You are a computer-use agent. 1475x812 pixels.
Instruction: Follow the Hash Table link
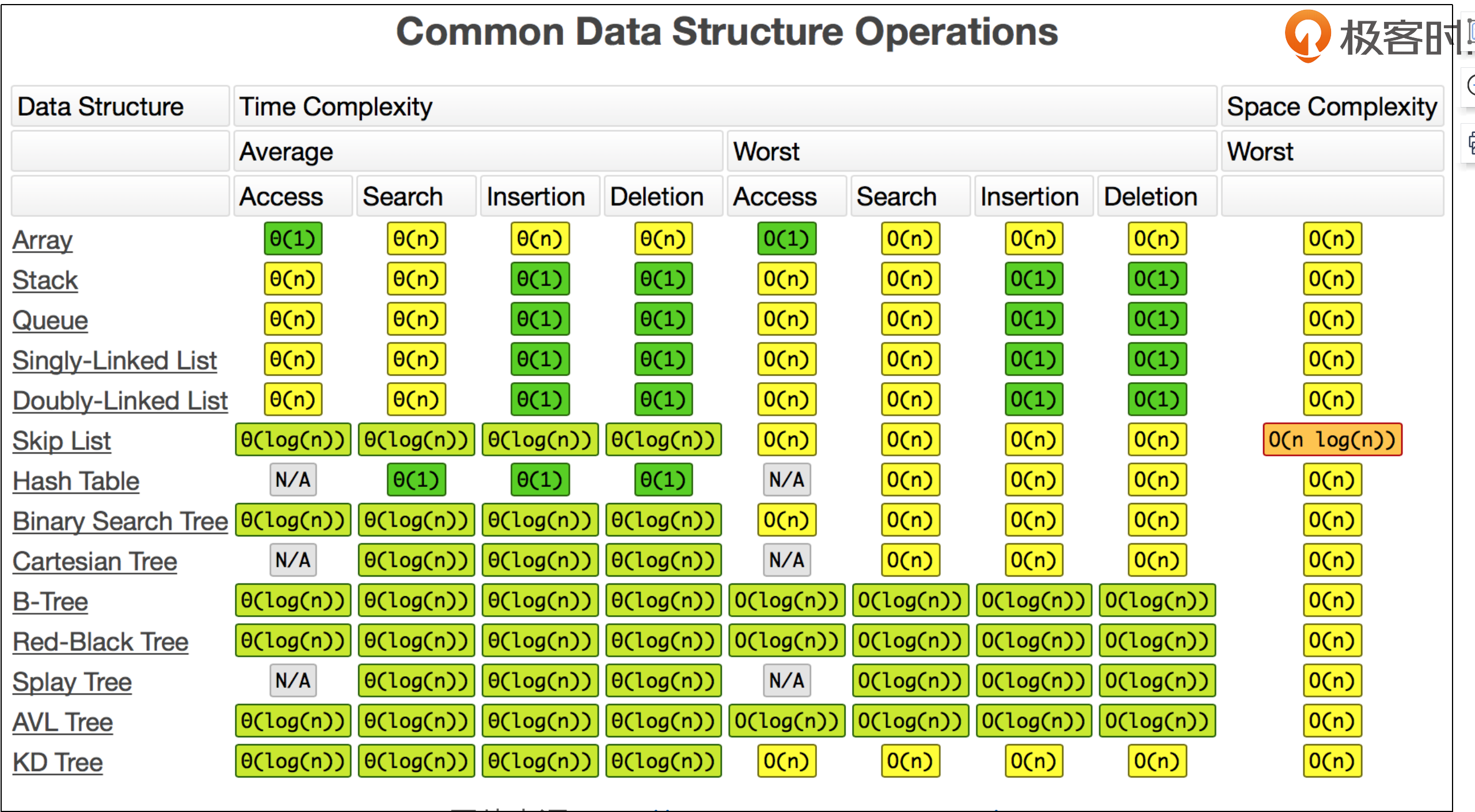point(76,481)
